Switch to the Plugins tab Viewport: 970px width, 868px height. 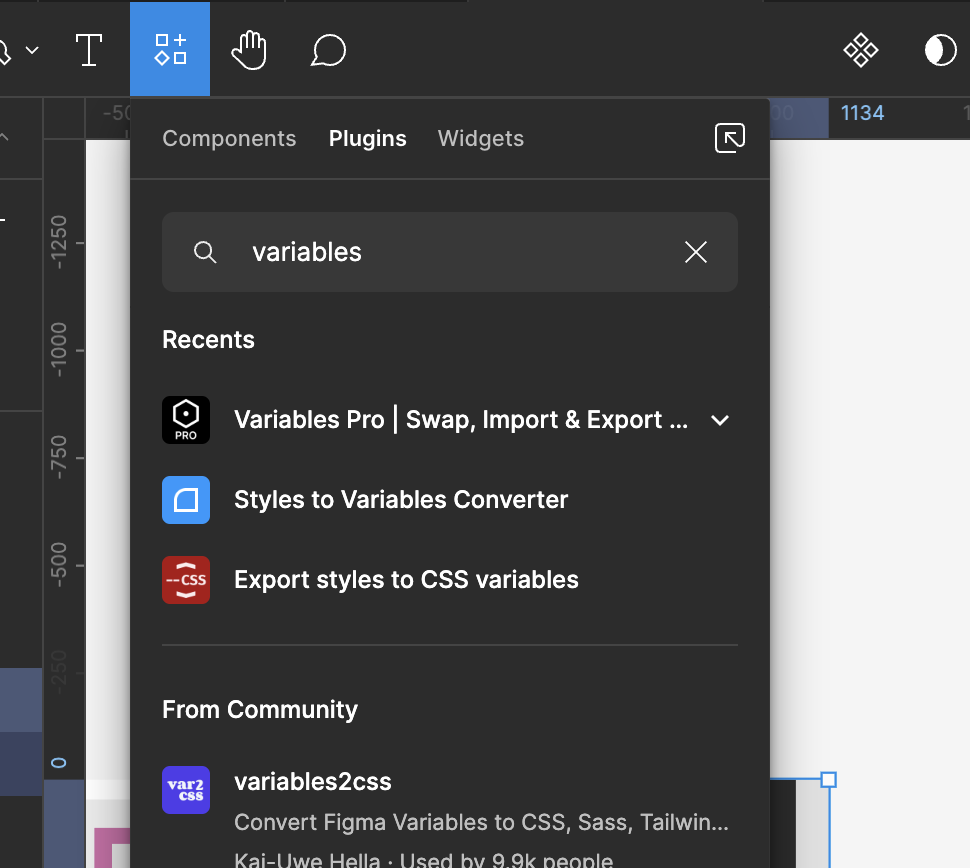(x=367, y=139)
